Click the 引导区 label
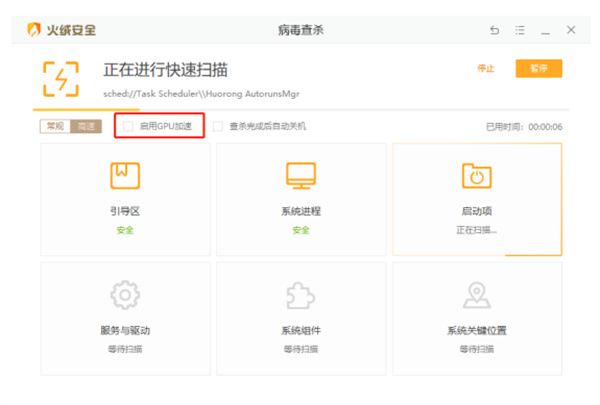Screen dimensions: 600x405 125,211
